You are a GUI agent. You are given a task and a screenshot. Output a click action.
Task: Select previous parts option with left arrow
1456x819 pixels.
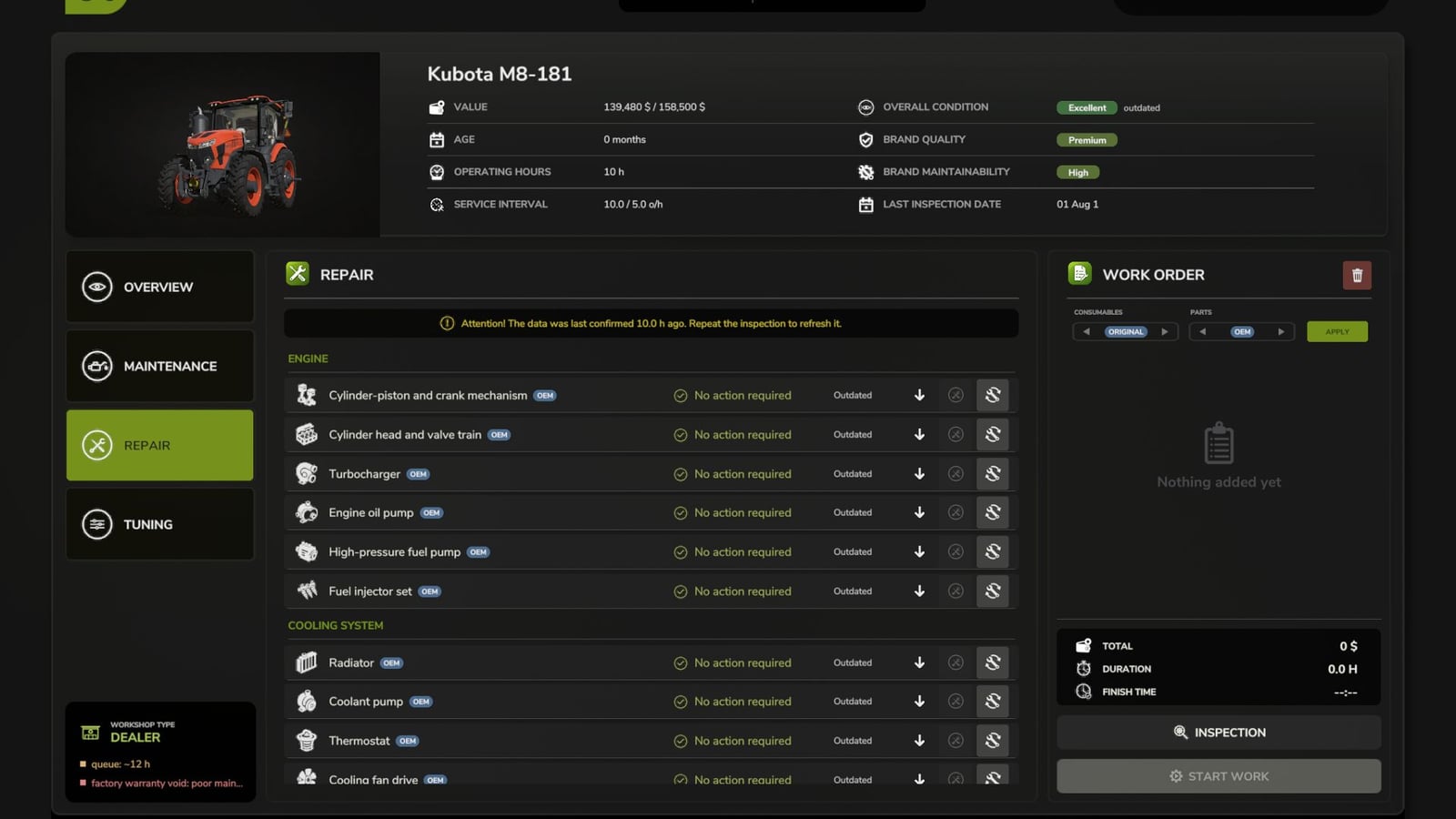1202,332
